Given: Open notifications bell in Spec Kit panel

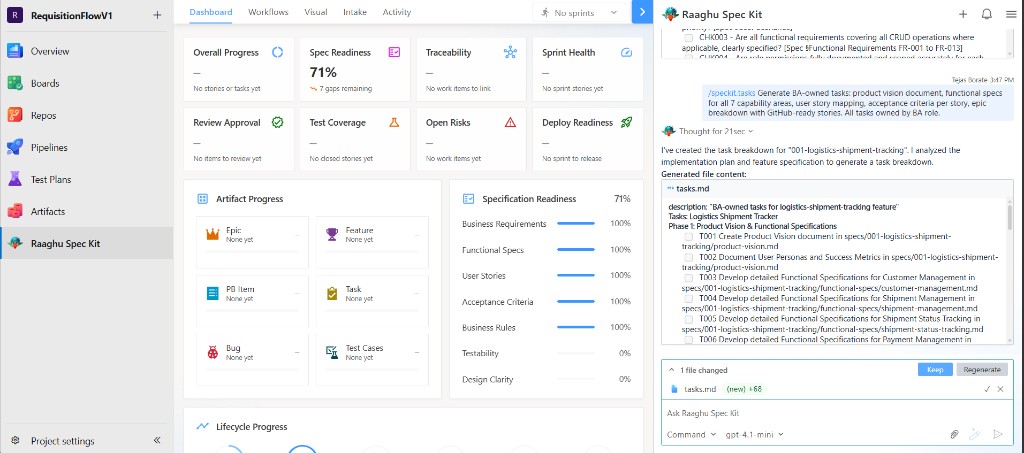Looking at the screenshot, I should coord(987,14).
